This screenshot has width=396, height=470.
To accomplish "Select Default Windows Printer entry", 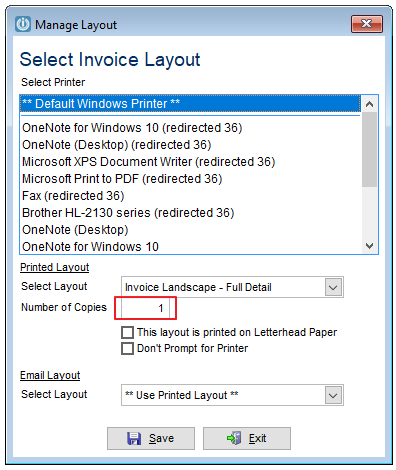I will pyautogui.click(x=190, y=104).
